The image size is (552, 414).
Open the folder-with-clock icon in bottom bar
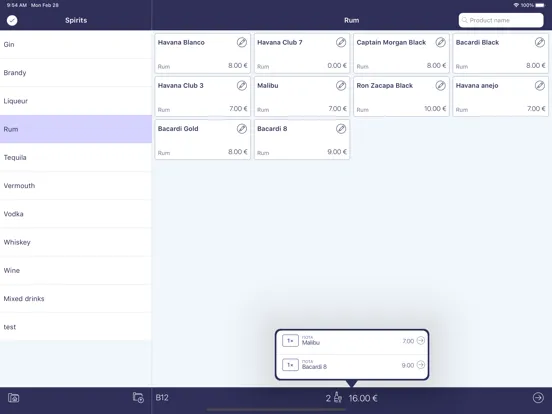138,398
